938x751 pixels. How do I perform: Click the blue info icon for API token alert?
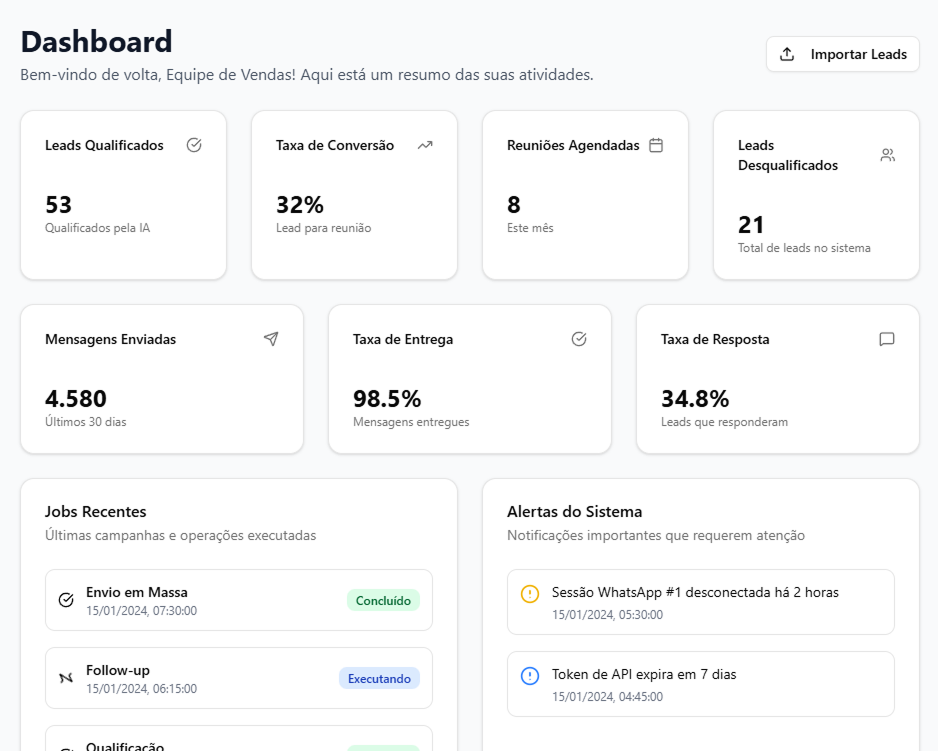530,676
